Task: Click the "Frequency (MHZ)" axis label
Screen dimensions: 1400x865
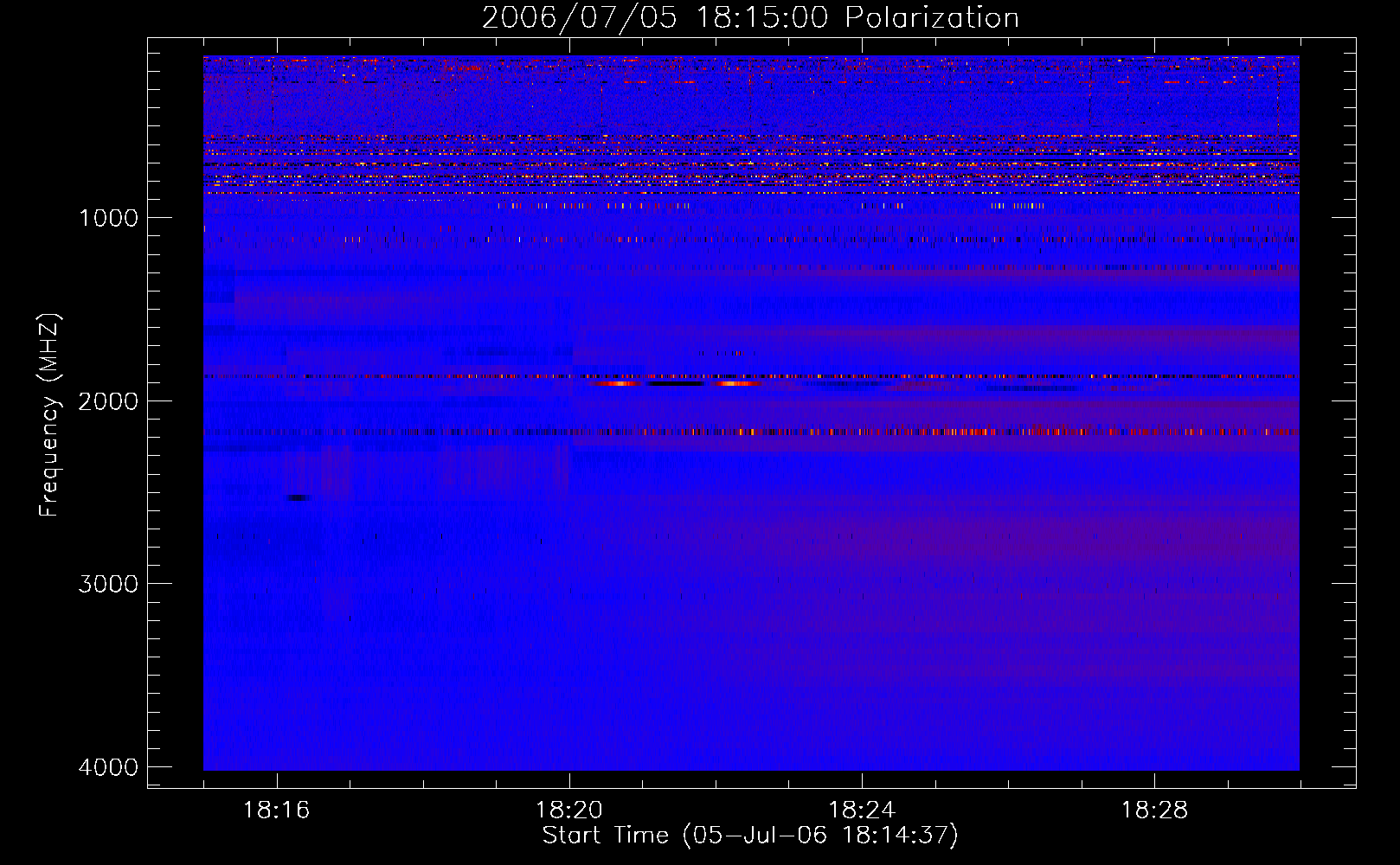Action: [x=50, y=415]
